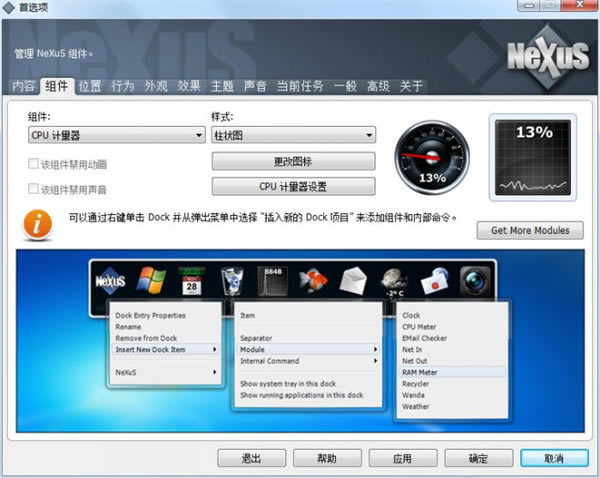The image size is (600, 478).
Task: Click the title bar diamond icon beside 首选项
Action: (x=8, y=7)
